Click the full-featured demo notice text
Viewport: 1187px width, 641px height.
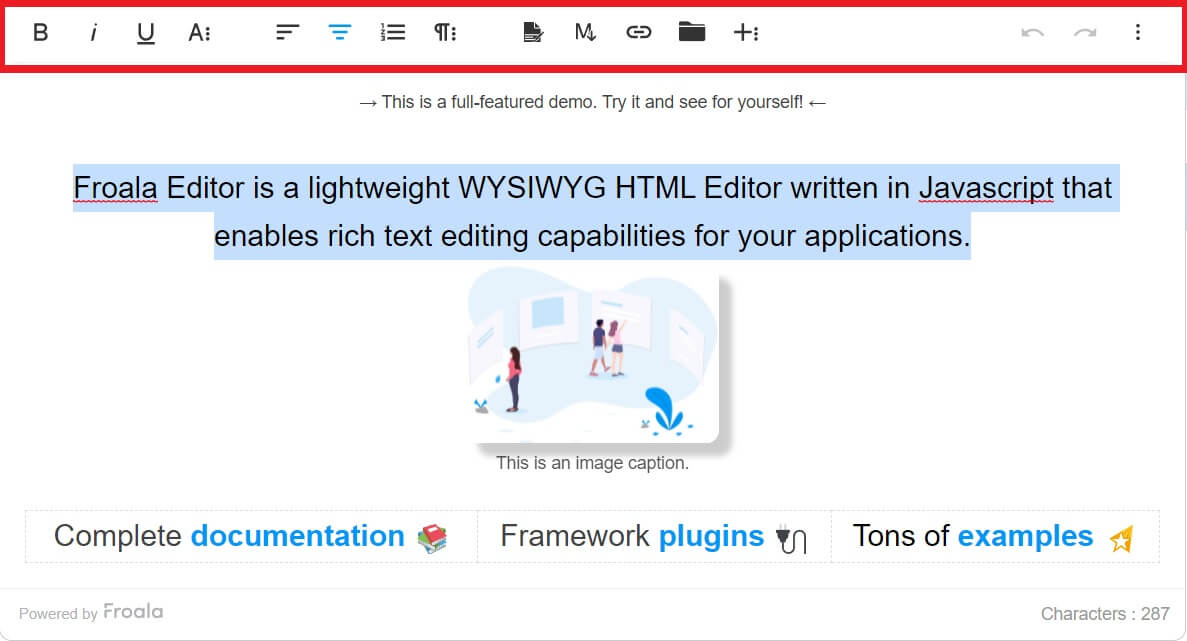tap(593, 102)
